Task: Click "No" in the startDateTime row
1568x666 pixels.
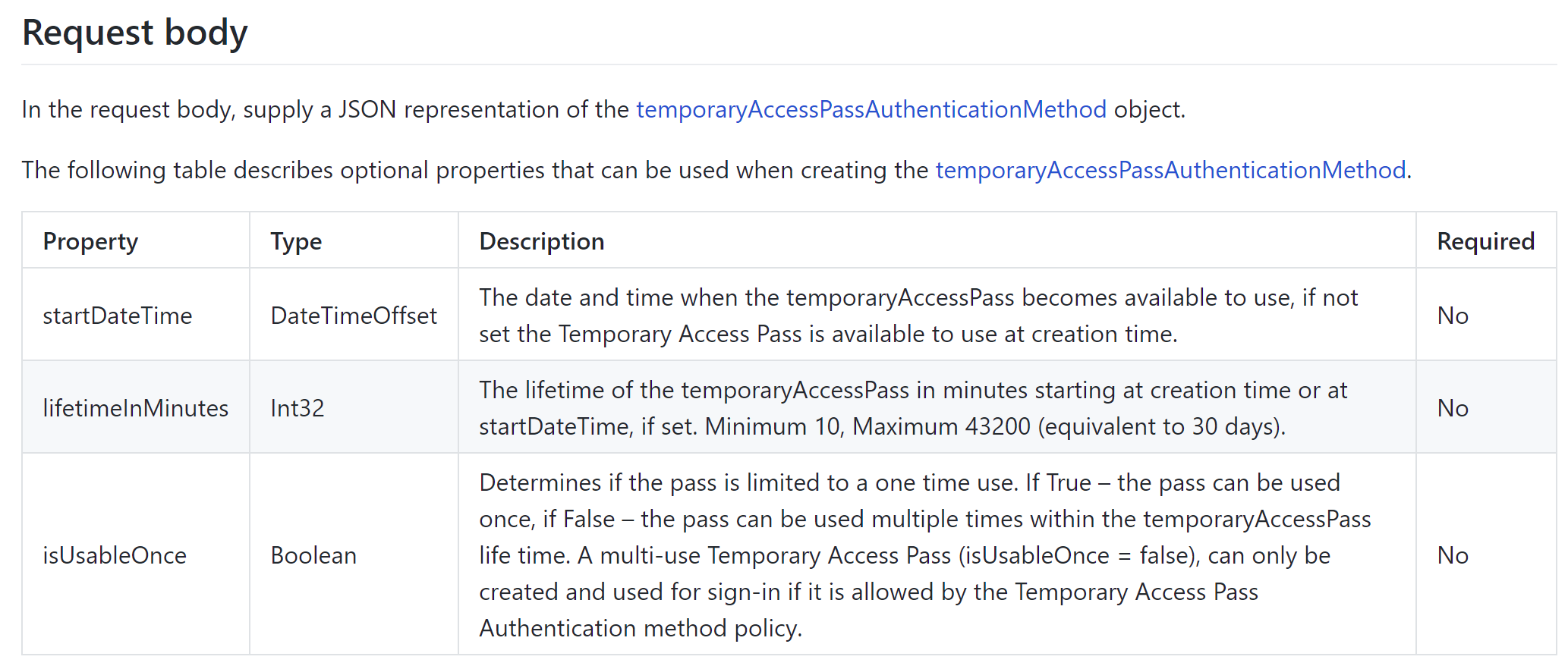Action: (1453, 316)
